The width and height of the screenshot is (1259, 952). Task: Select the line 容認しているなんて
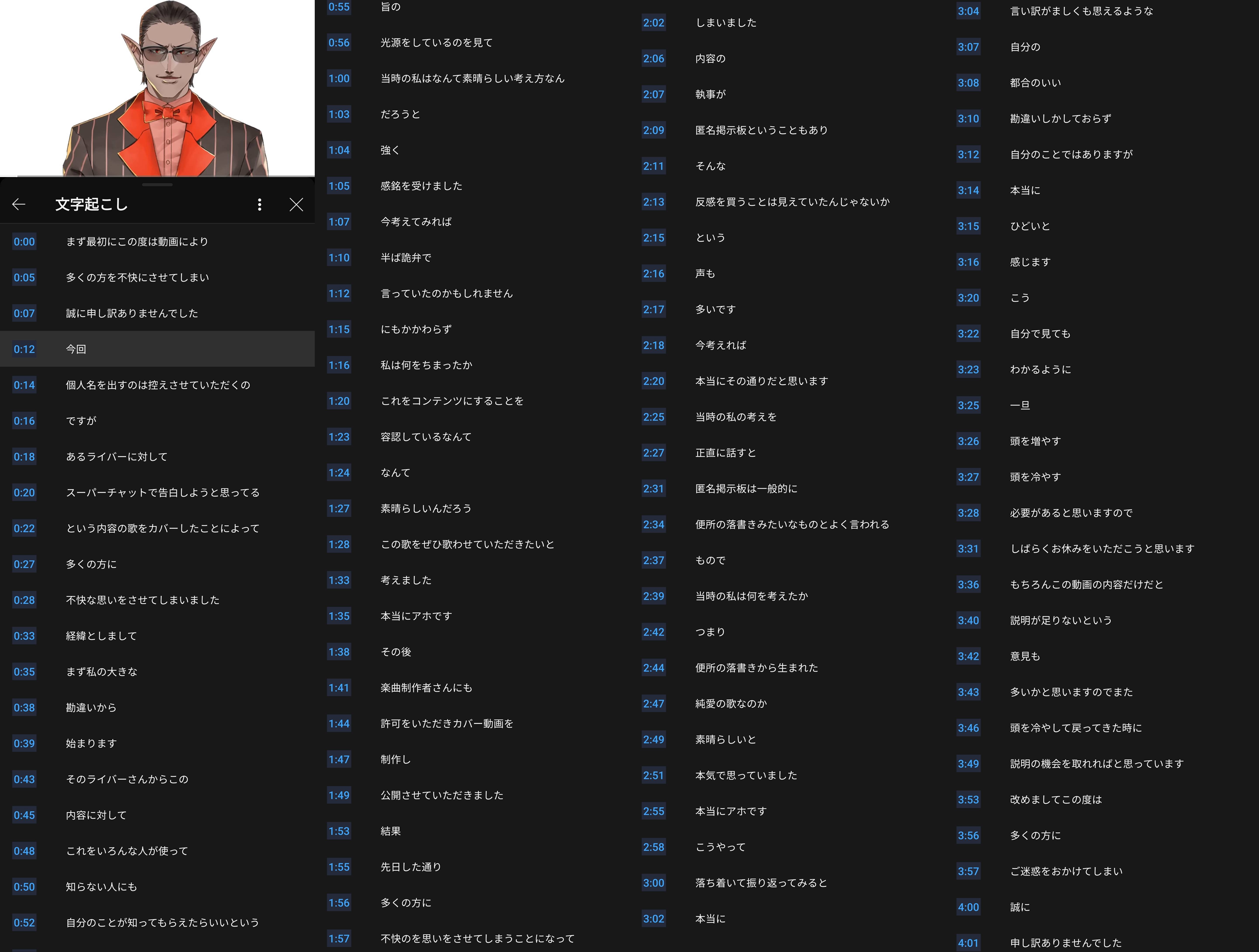tap(426, 437)
